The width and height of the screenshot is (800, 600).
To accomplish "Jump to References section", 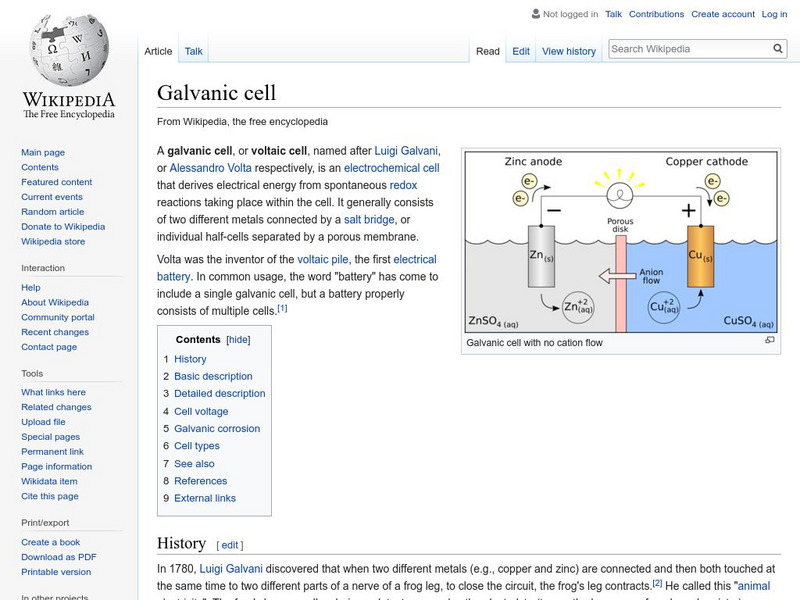I will tap(201, 481).
